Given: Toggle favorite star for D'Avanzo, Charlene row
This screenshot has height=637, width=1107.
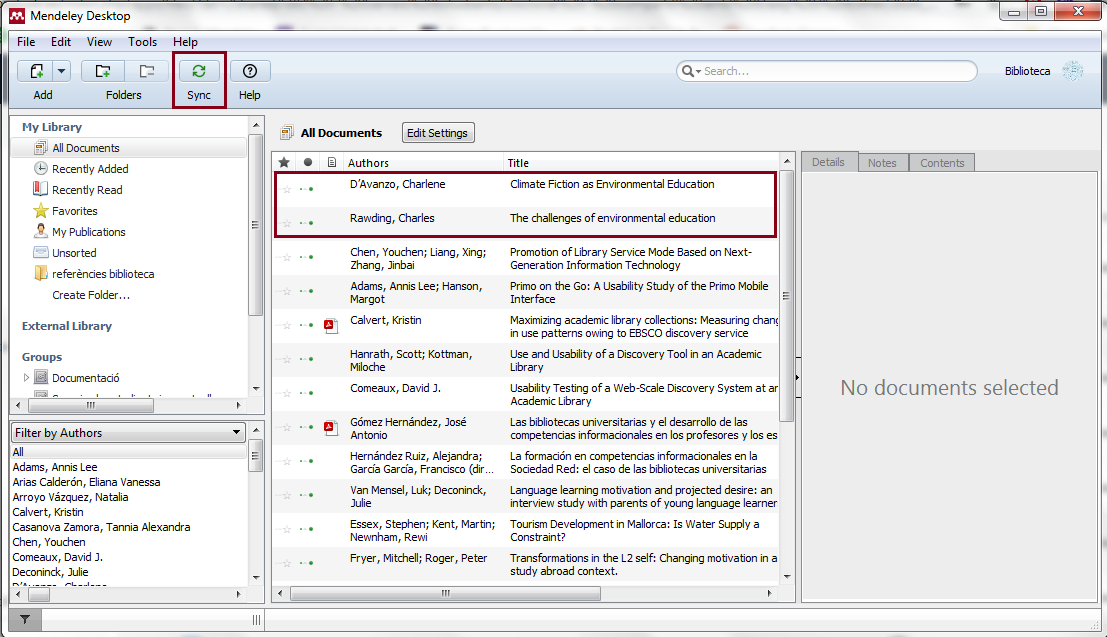Looking at the screenshot, I should pyautogui.click(x=287, y=189).
